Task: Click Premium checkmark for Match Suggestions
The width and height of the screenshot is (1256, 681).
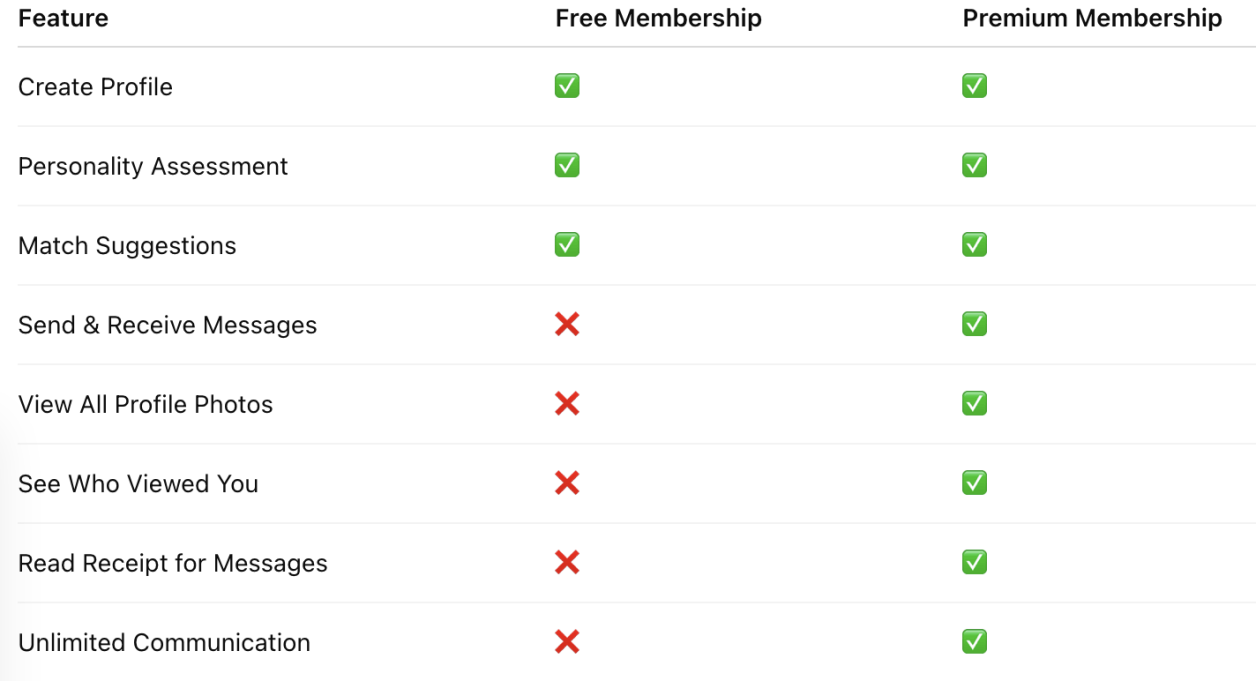Action: [x=974, y=244]
